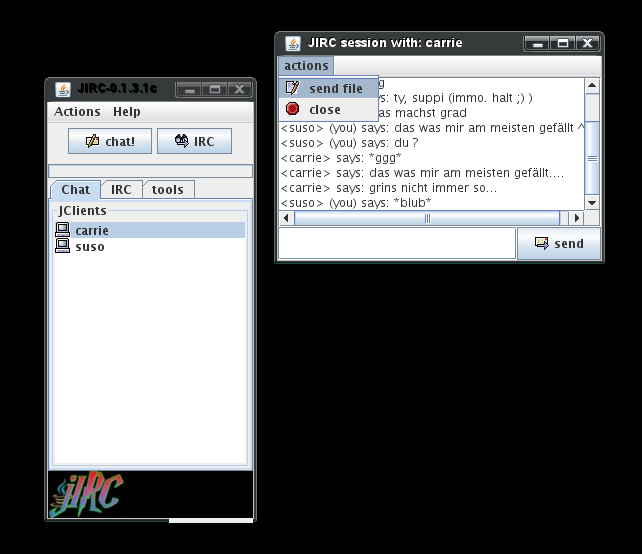Screen dimensions: 642x554
Task: Select suso in JClients list
Action: (x=149, y=246)
